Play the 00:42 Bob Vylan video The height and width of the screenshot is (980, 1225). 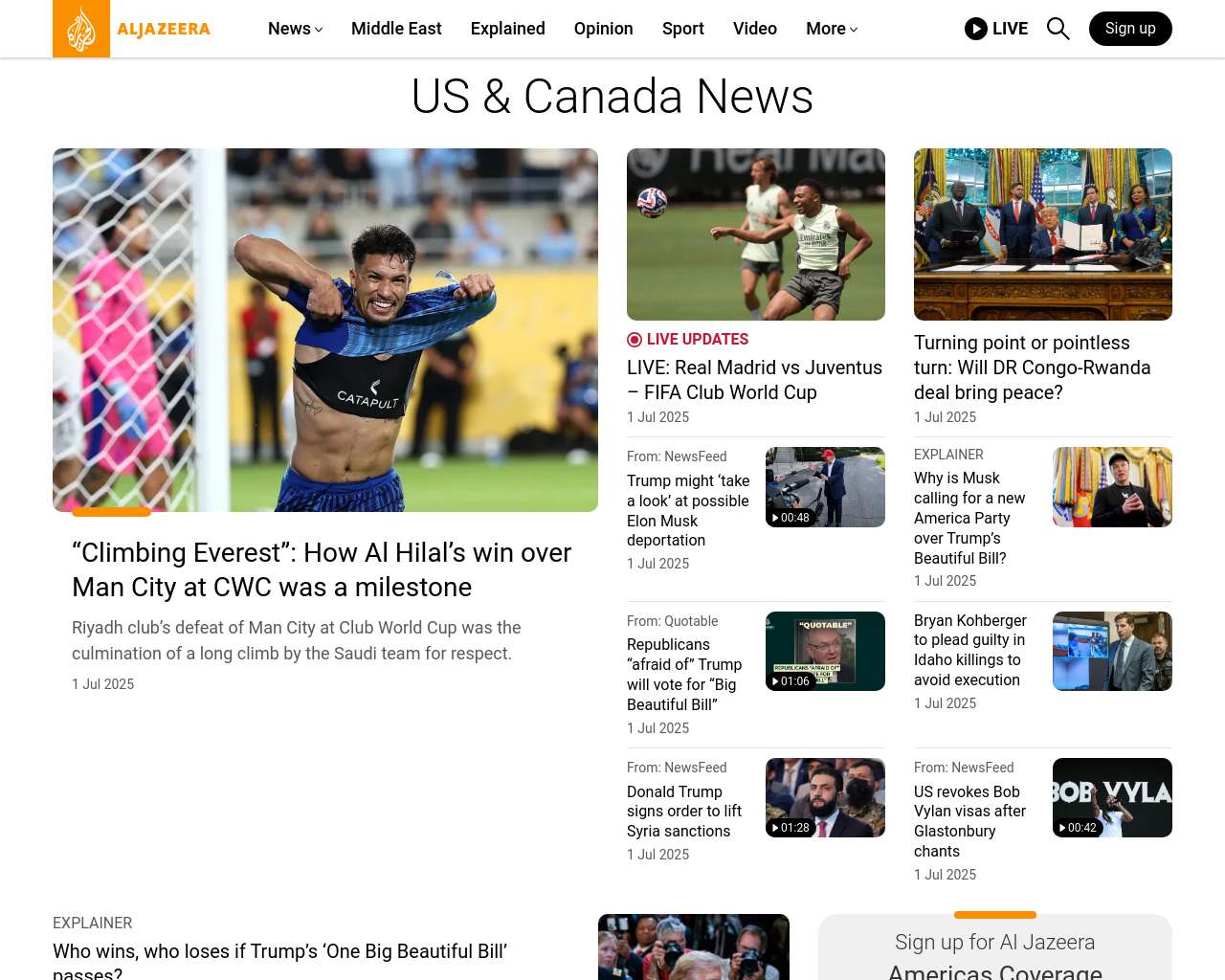[x=1112, y=797]
